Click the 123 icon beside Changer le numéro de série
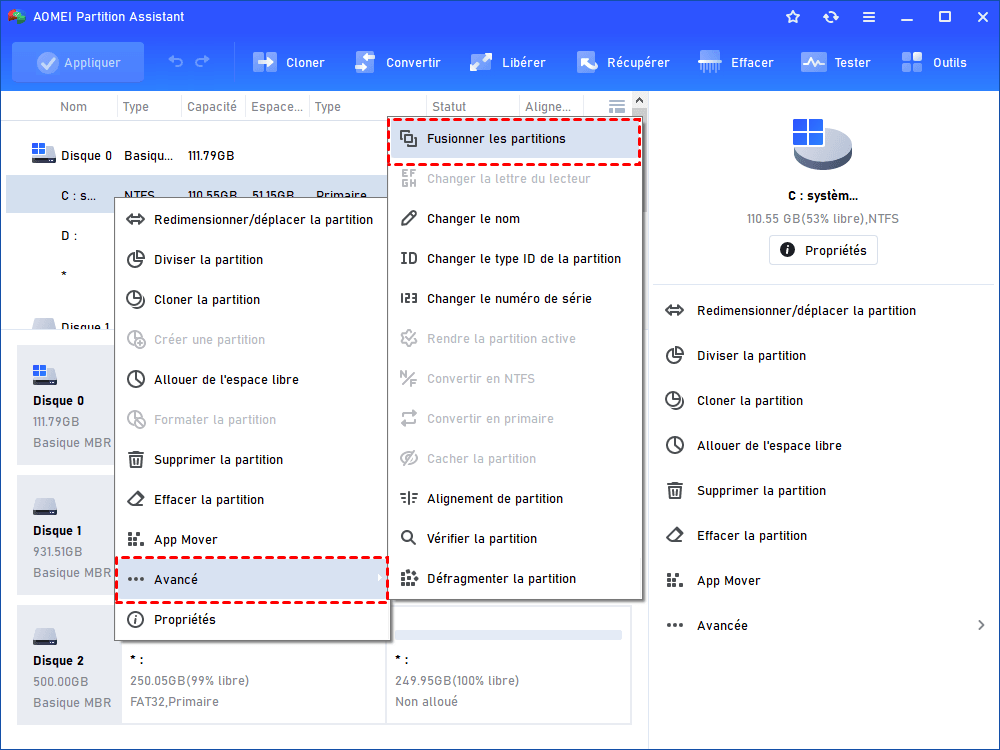 [x=408, y=298]
